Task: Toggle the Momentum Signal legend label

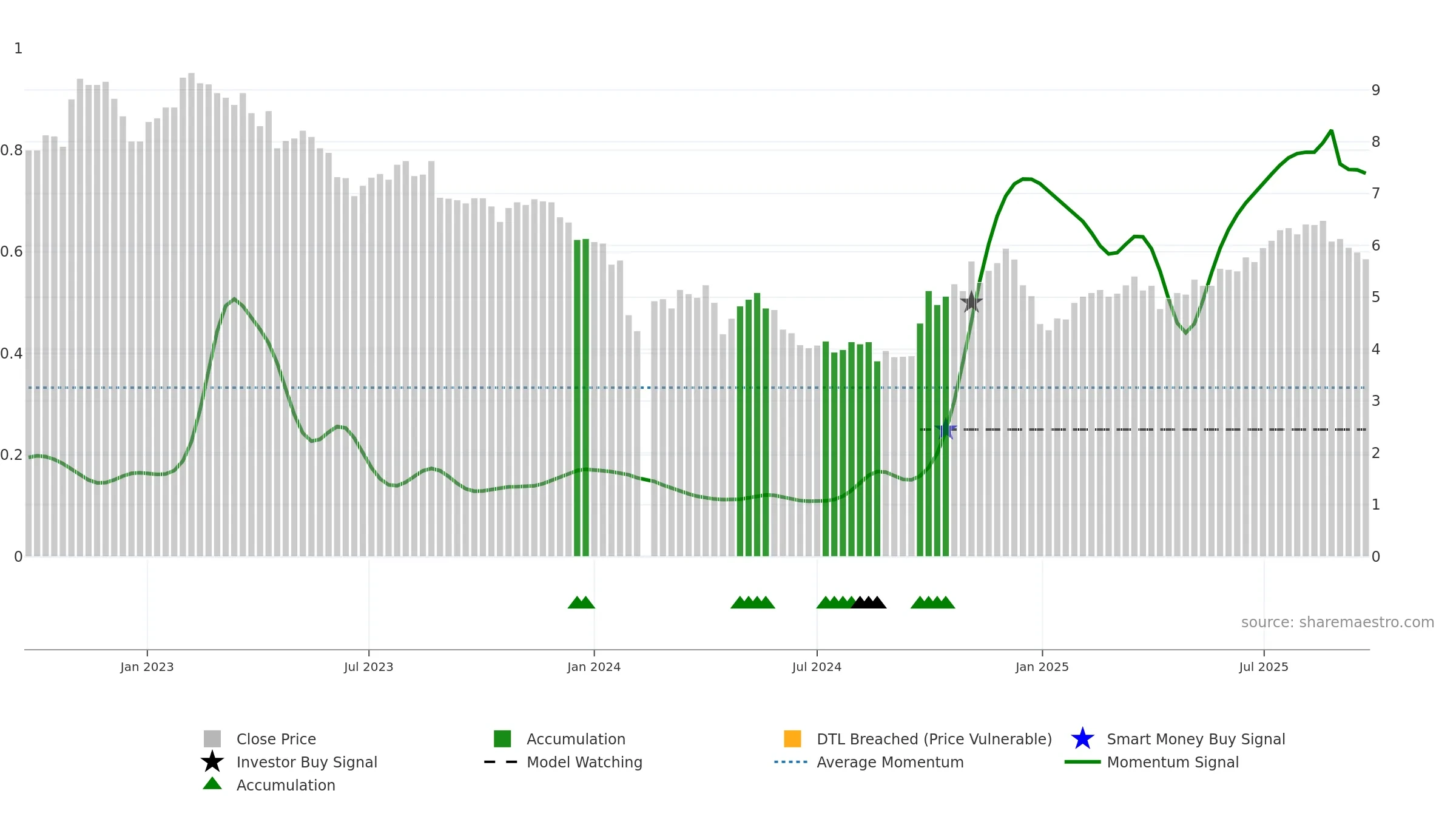Action: 1173,763
